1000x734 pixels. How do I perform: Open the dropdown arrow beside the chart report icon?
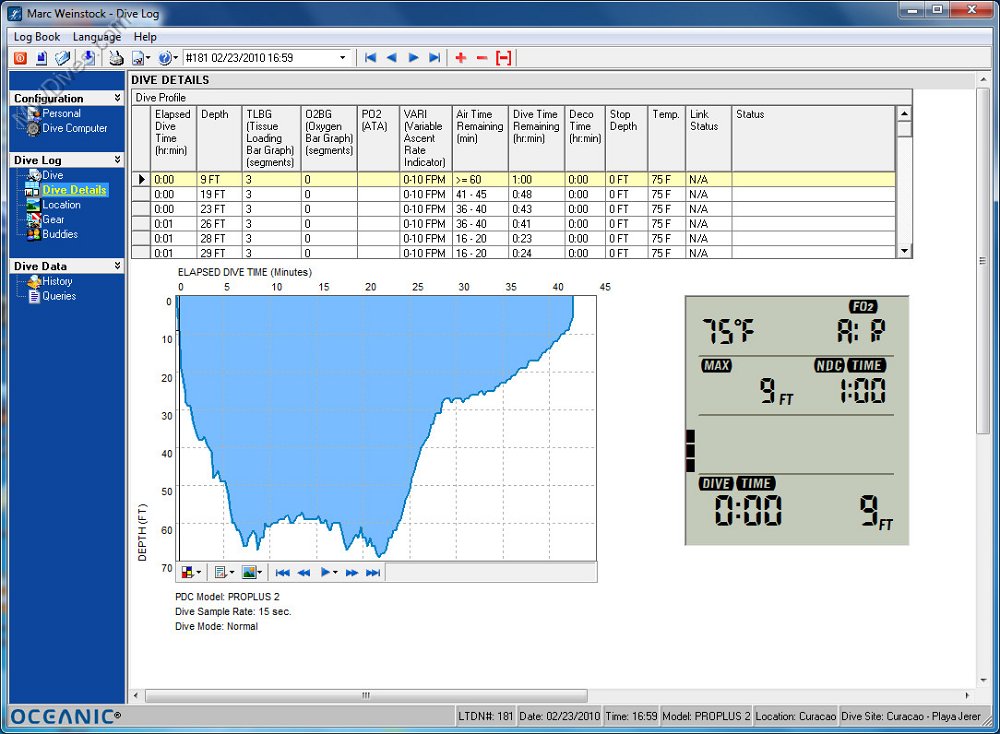point(232,573)
